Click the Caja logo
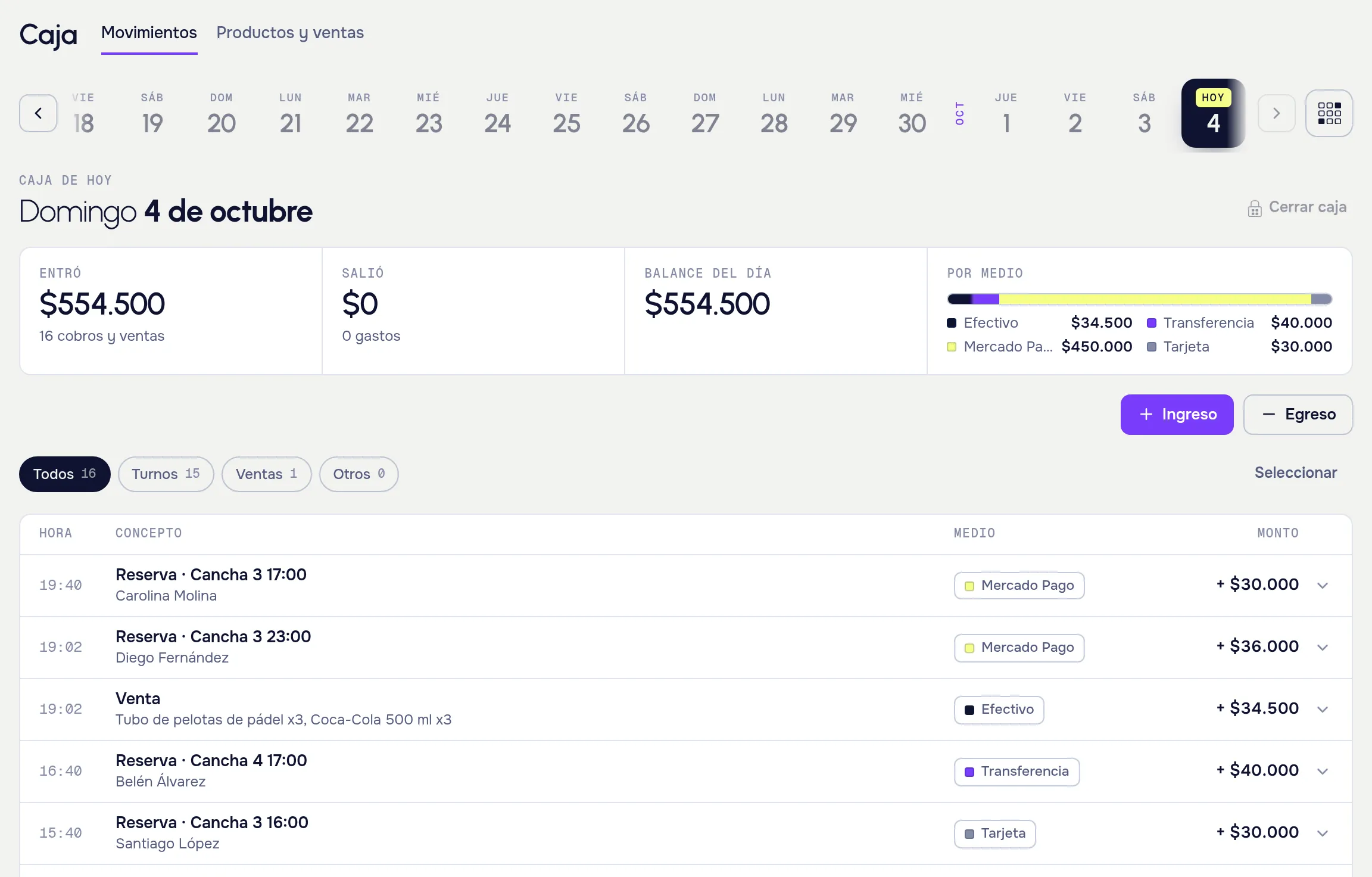 pos(48,35)
